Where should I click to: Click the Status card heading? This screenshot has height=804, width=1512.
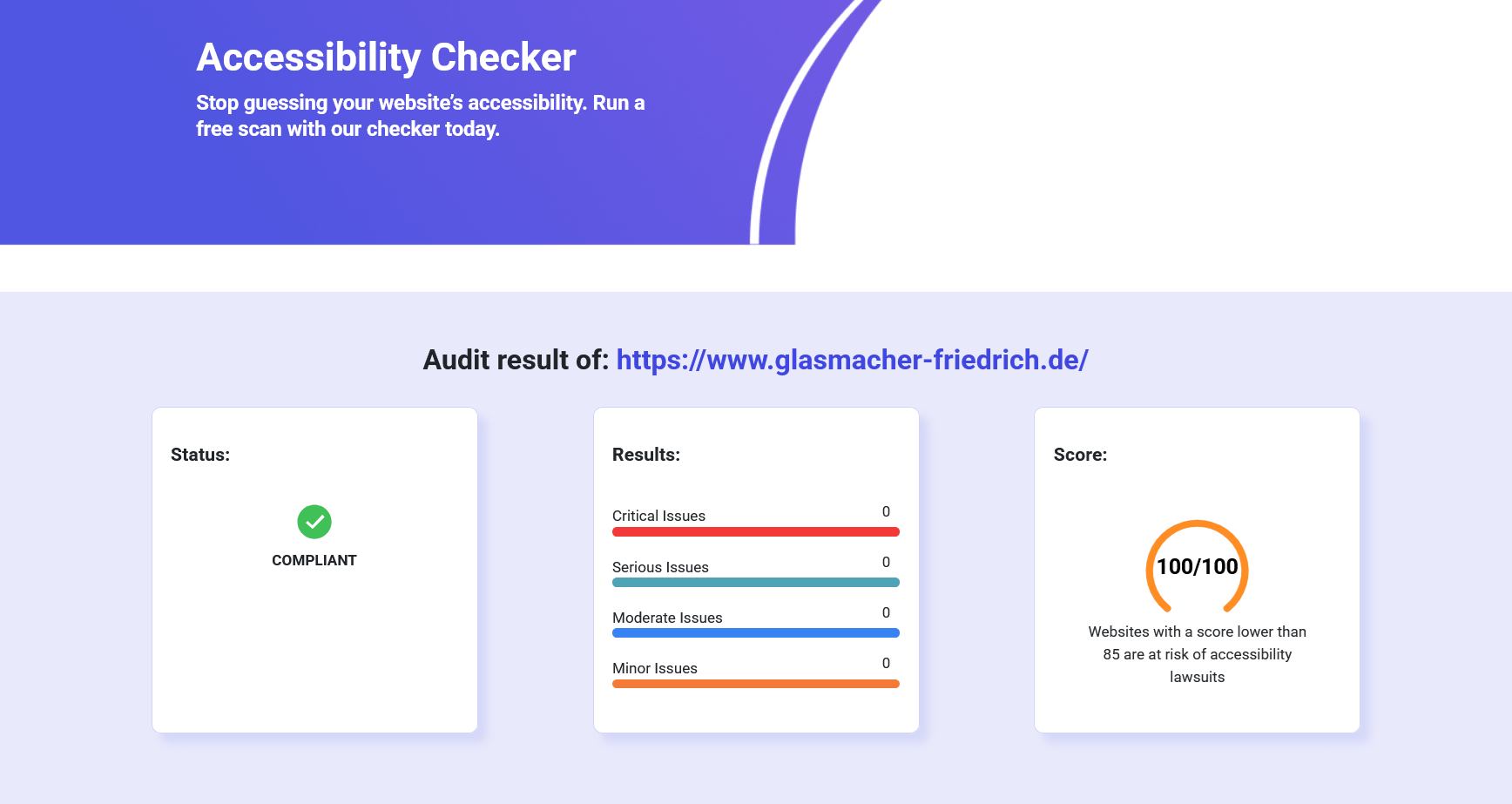200,455
